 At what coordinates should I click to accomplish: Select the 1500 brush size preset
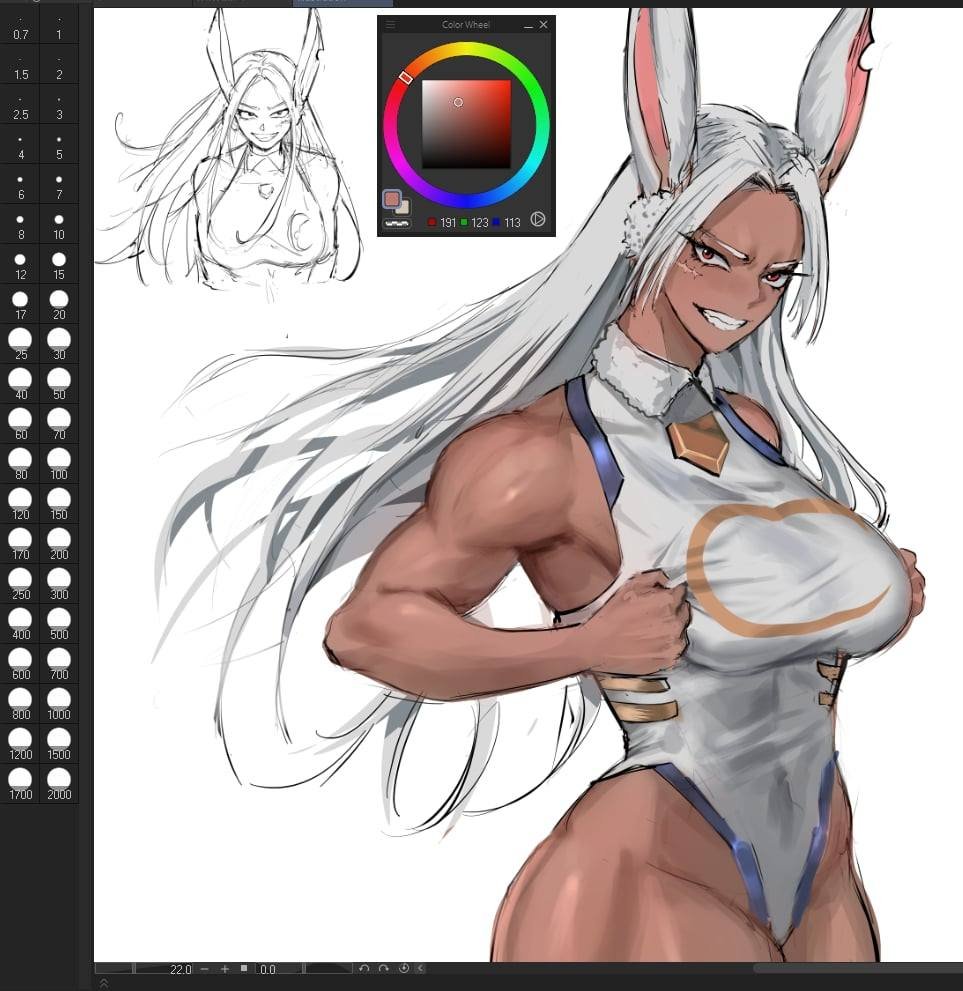coord(59,743)
